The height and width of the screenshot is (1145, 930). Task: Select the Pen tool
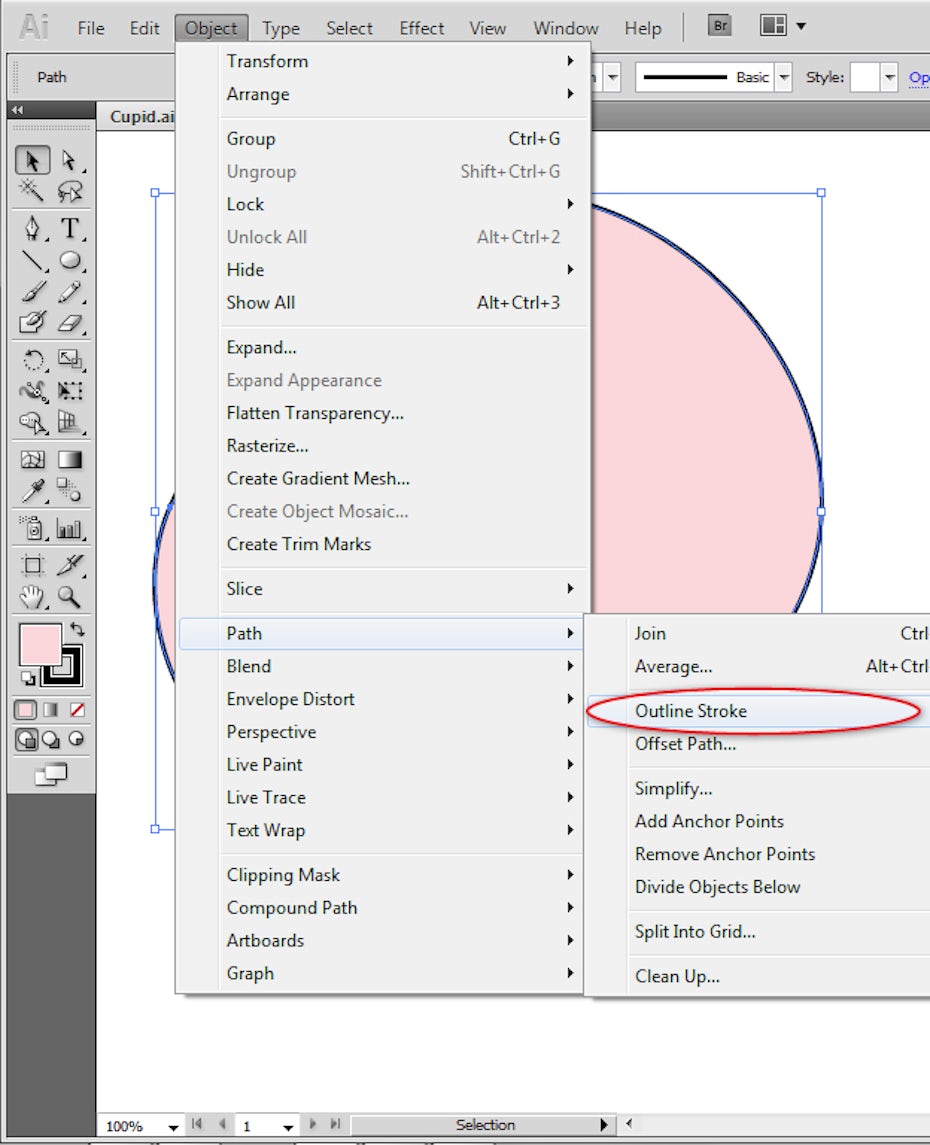32,228
